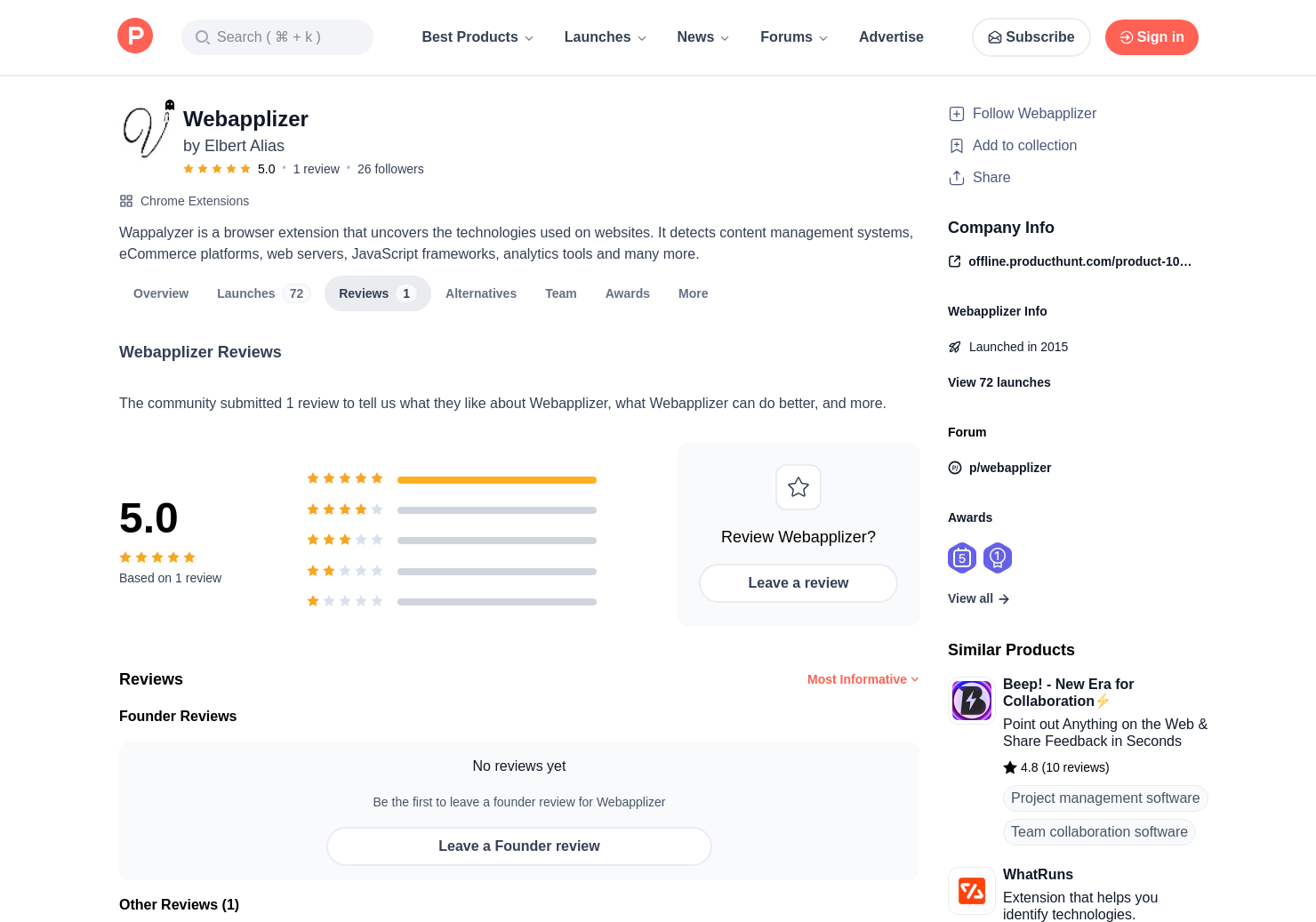
Task: Switch to the Alternatives tab
Action: point(481,293)
